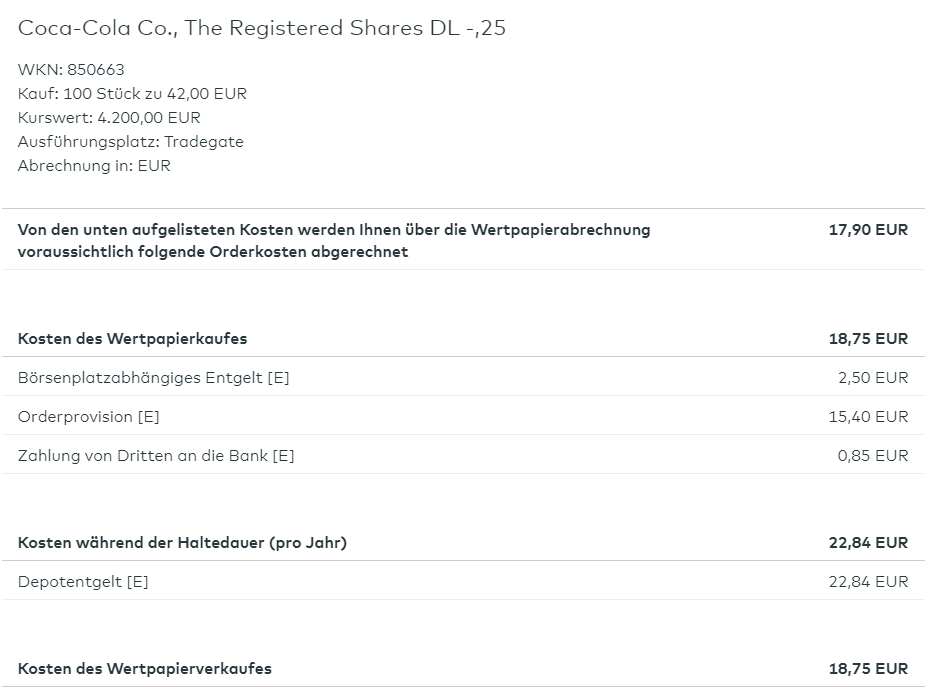Viewport: 948px width, 689px height.
Task: Click the Börsenplatzabhängiges Entgelt [E] row
Action: pyautogui.click(x=153, y=378)
